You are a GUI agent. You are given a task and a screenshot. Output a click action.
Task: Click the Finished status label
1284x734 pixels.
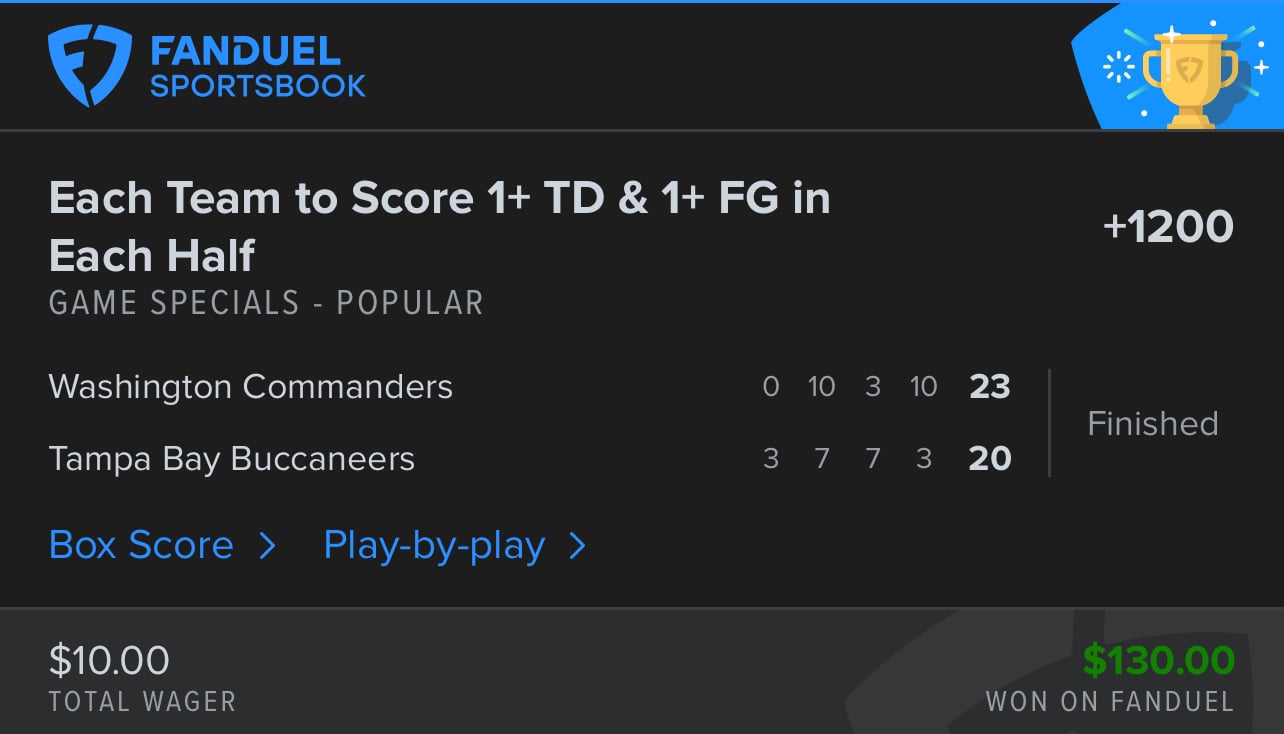click(1153, 423)
